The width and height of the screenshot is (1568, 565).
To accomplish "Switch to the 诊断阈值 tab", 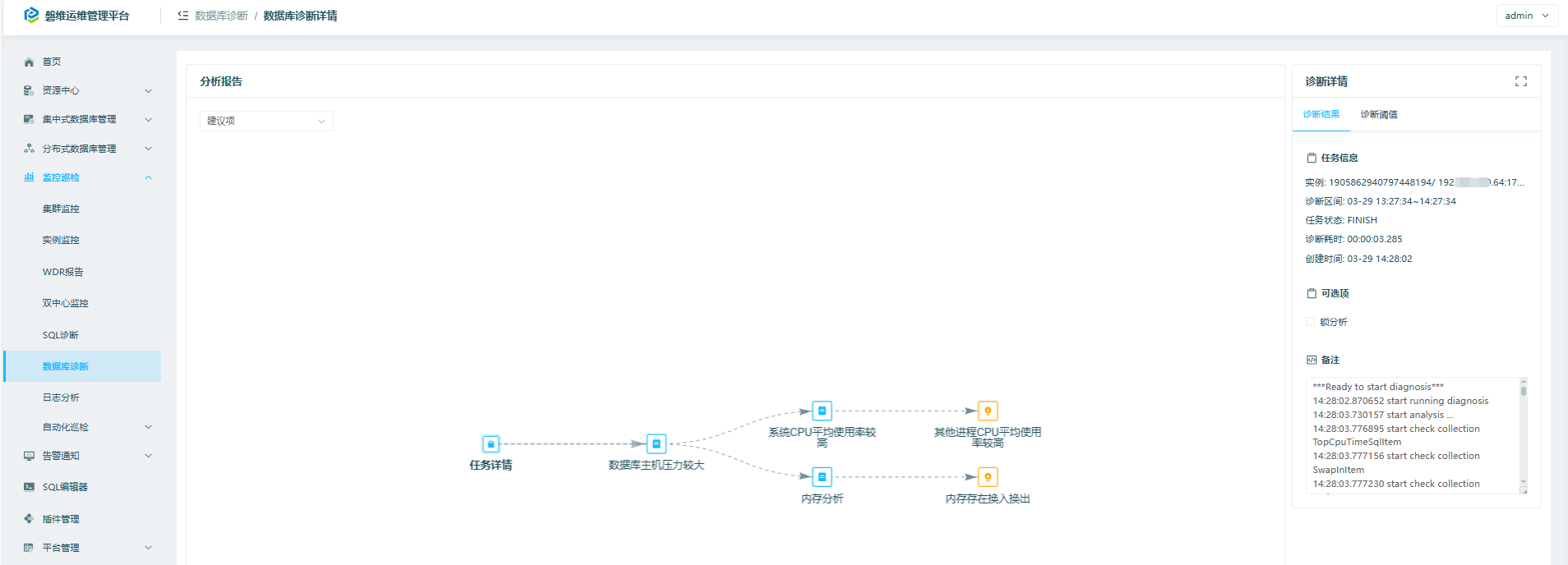I will [1378, 114].
